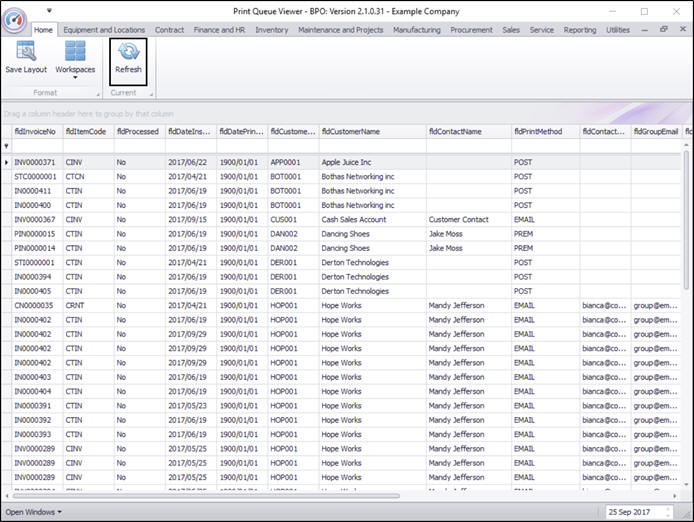The width and height of the screenshot is (694, 522).
Task: Open the Reporting tab
Action: pyautogui.click(x=579, y=30)
